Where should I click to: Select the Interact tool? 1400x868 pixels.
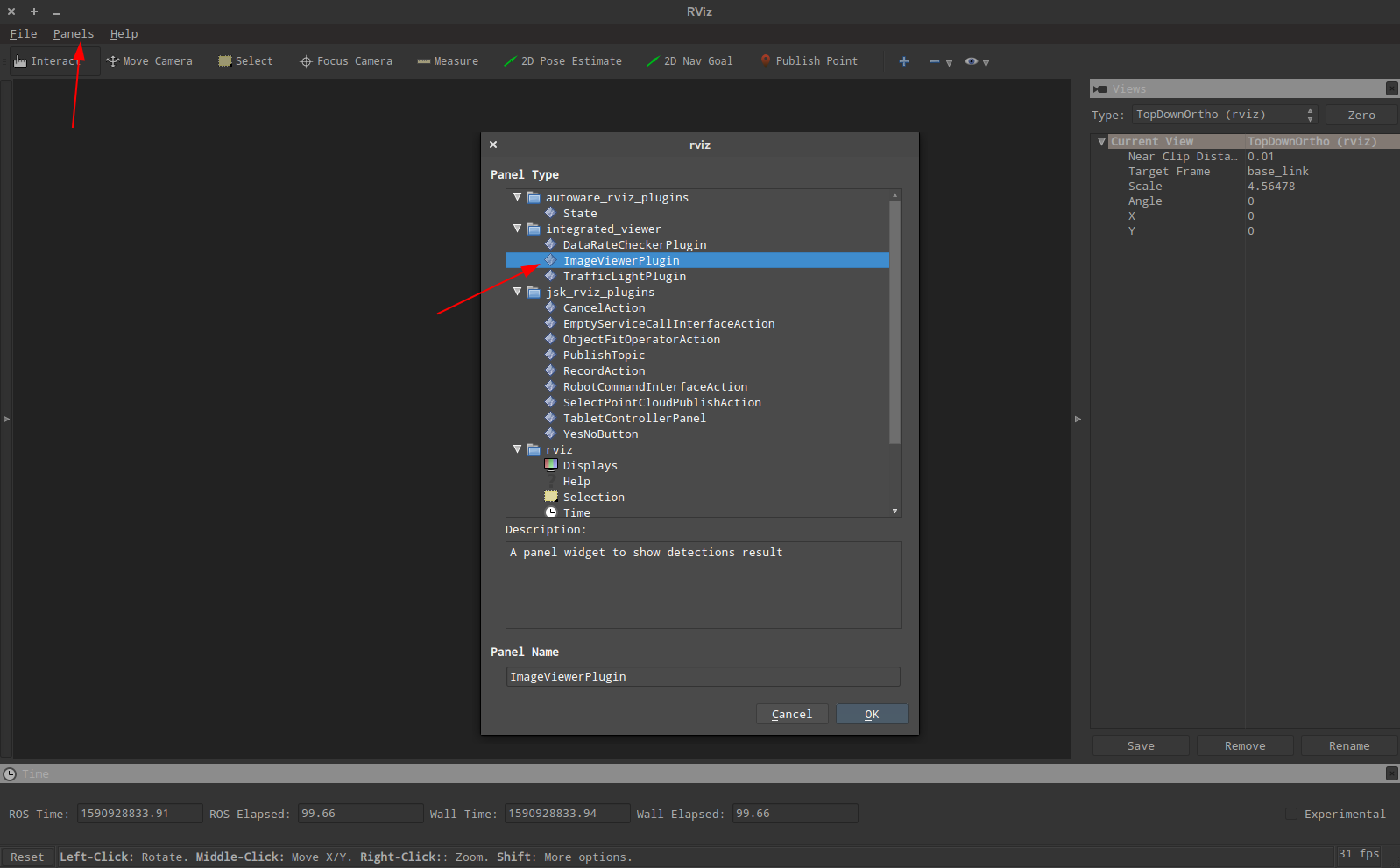[x=54, y=61]
